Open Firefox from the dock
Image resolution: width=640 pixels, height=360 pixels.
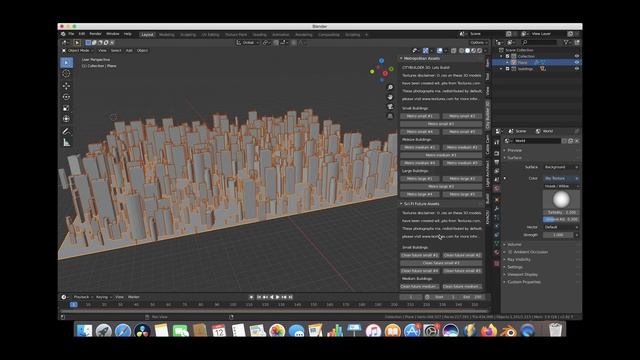[489, 331]
